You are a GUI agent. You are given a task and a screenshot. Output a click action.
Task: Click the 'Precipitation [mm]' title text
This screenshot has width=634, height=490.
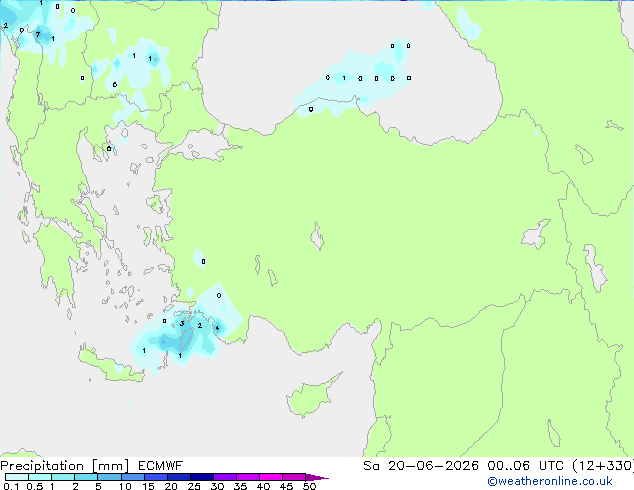coord(65,466)
